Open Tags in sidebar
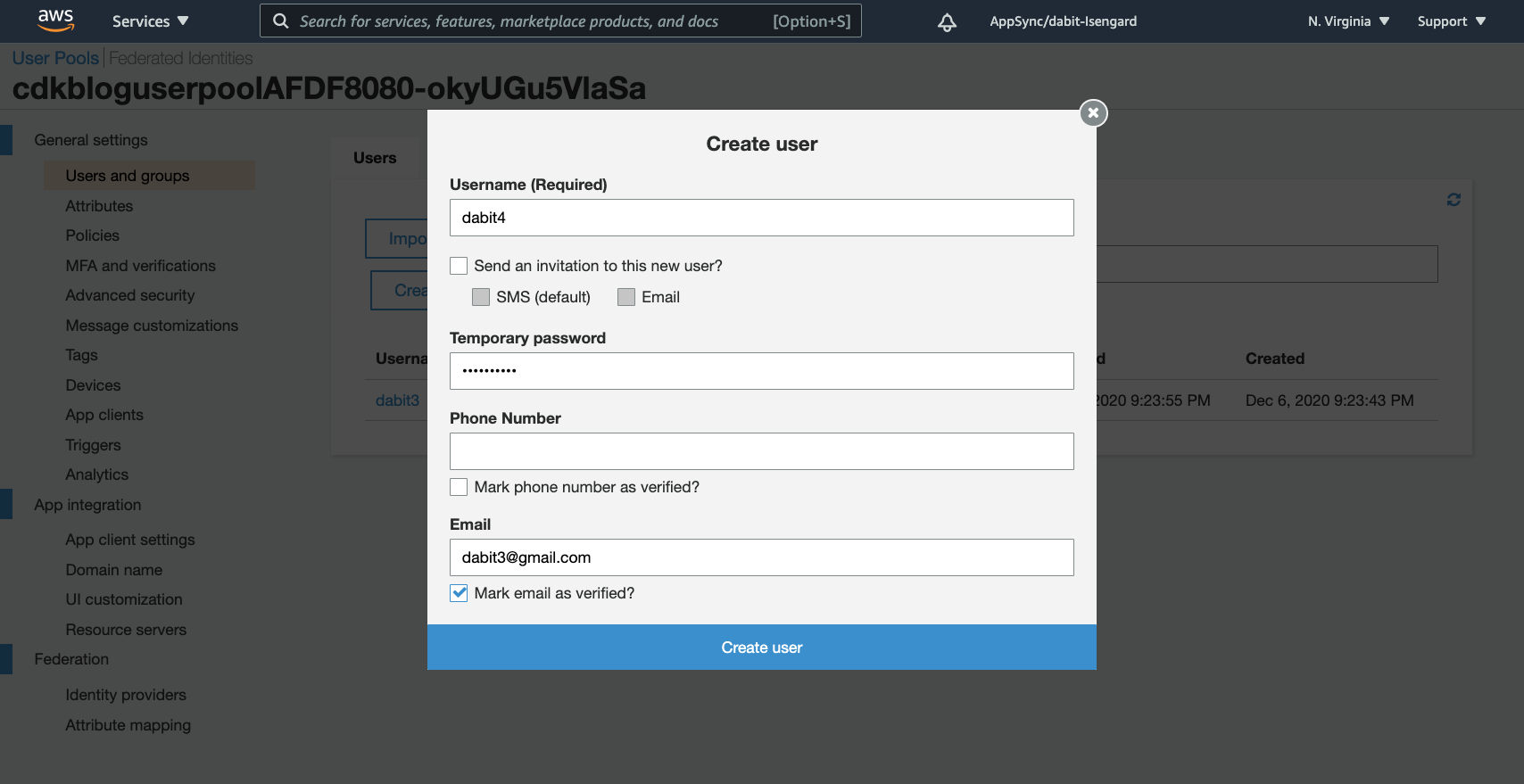 coord(81,355)
